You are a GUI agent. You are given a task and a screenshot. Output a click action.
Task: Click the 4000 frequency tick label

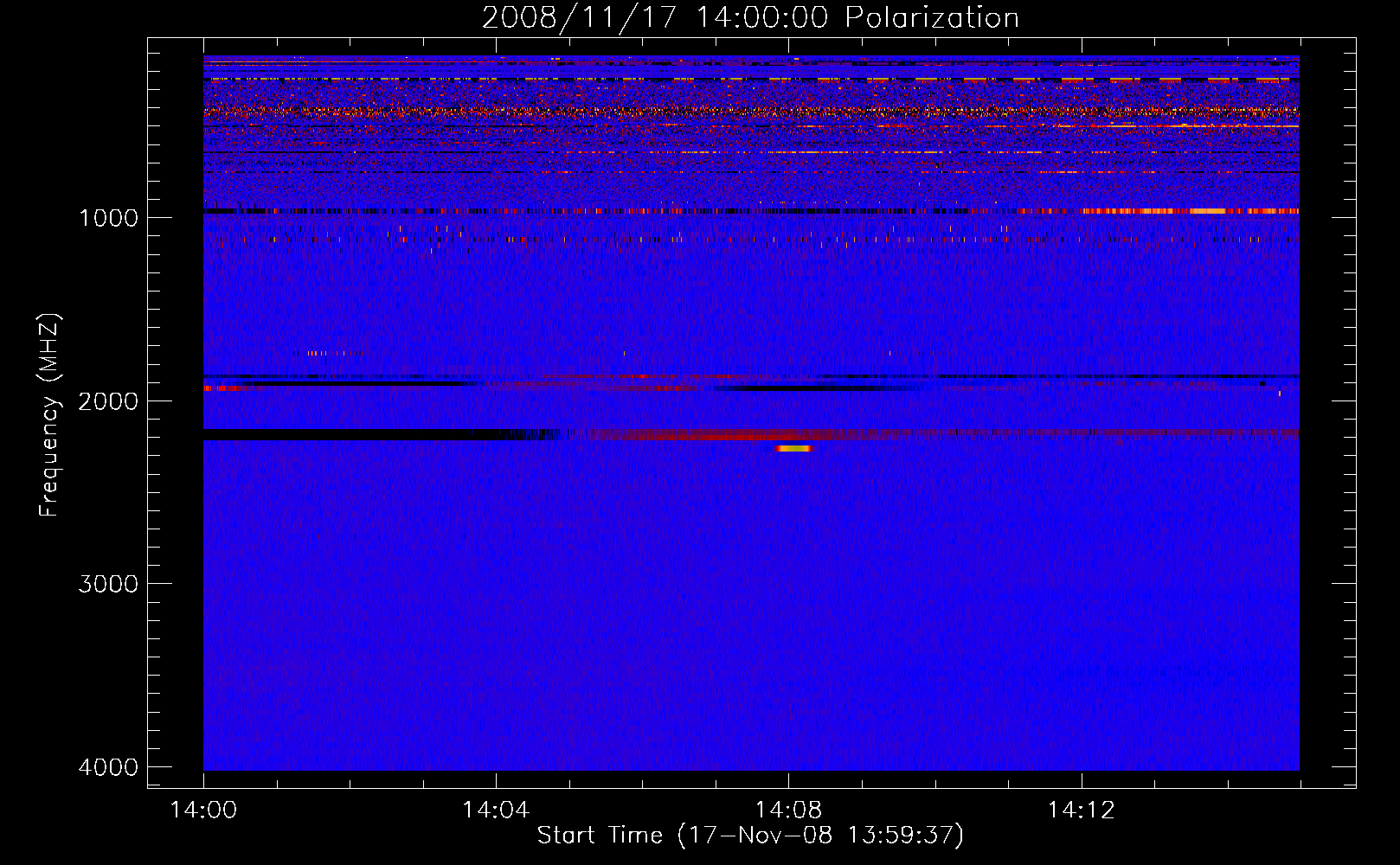(x=109, y=767)
